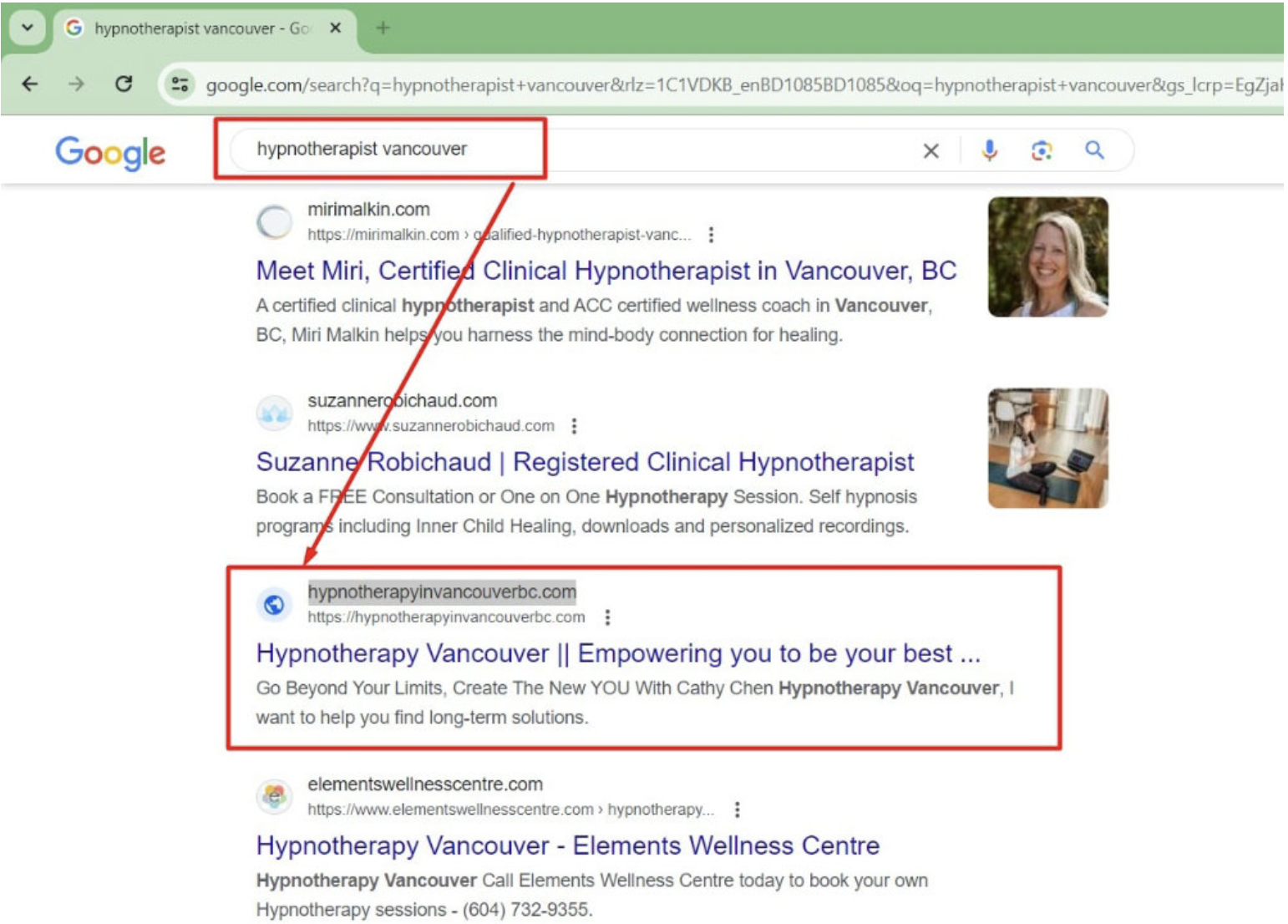Expand the tab search dropdown arrow

(28, 28)
